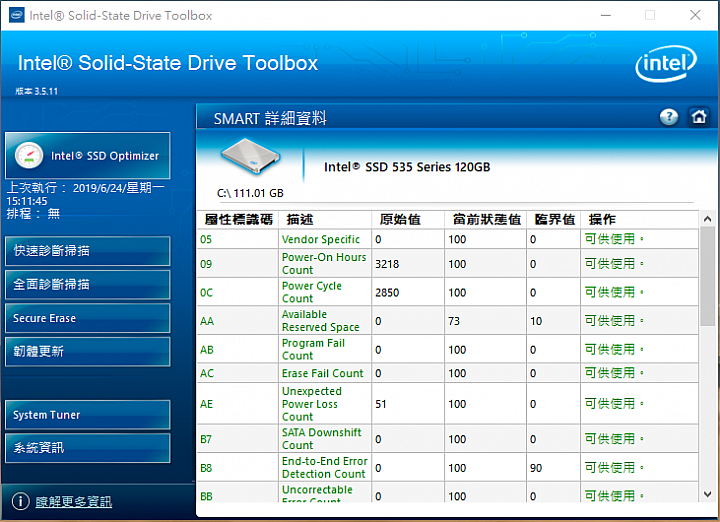Click End-to-End Error Detection Count description
This screenshot has height=522, width=720.
[x=325, y=467]
